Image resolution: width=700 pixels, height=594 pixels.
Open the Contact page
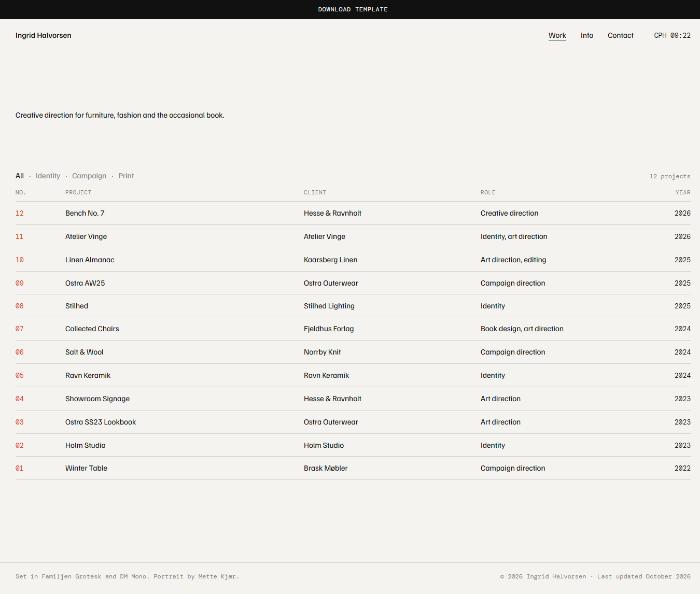coord(620,36)
